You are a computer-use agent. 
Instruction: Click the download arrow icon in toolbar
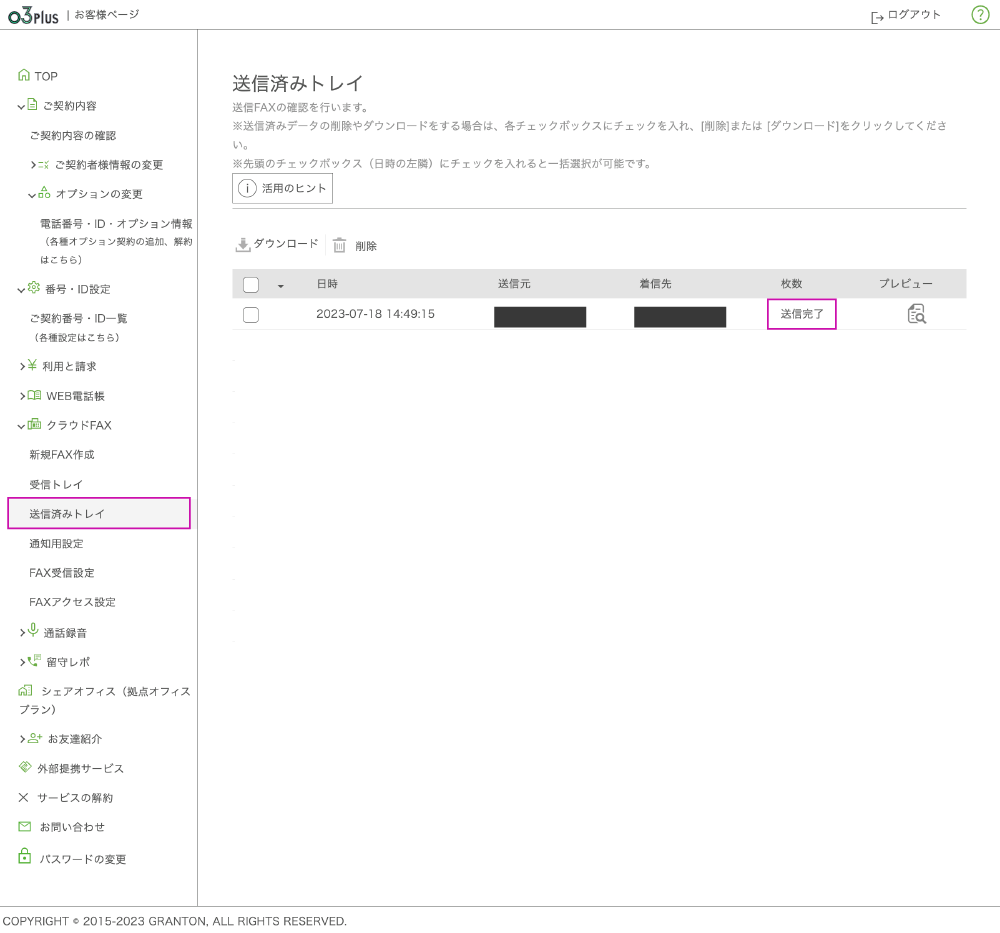pyautogui.click(x=242, y=245)
